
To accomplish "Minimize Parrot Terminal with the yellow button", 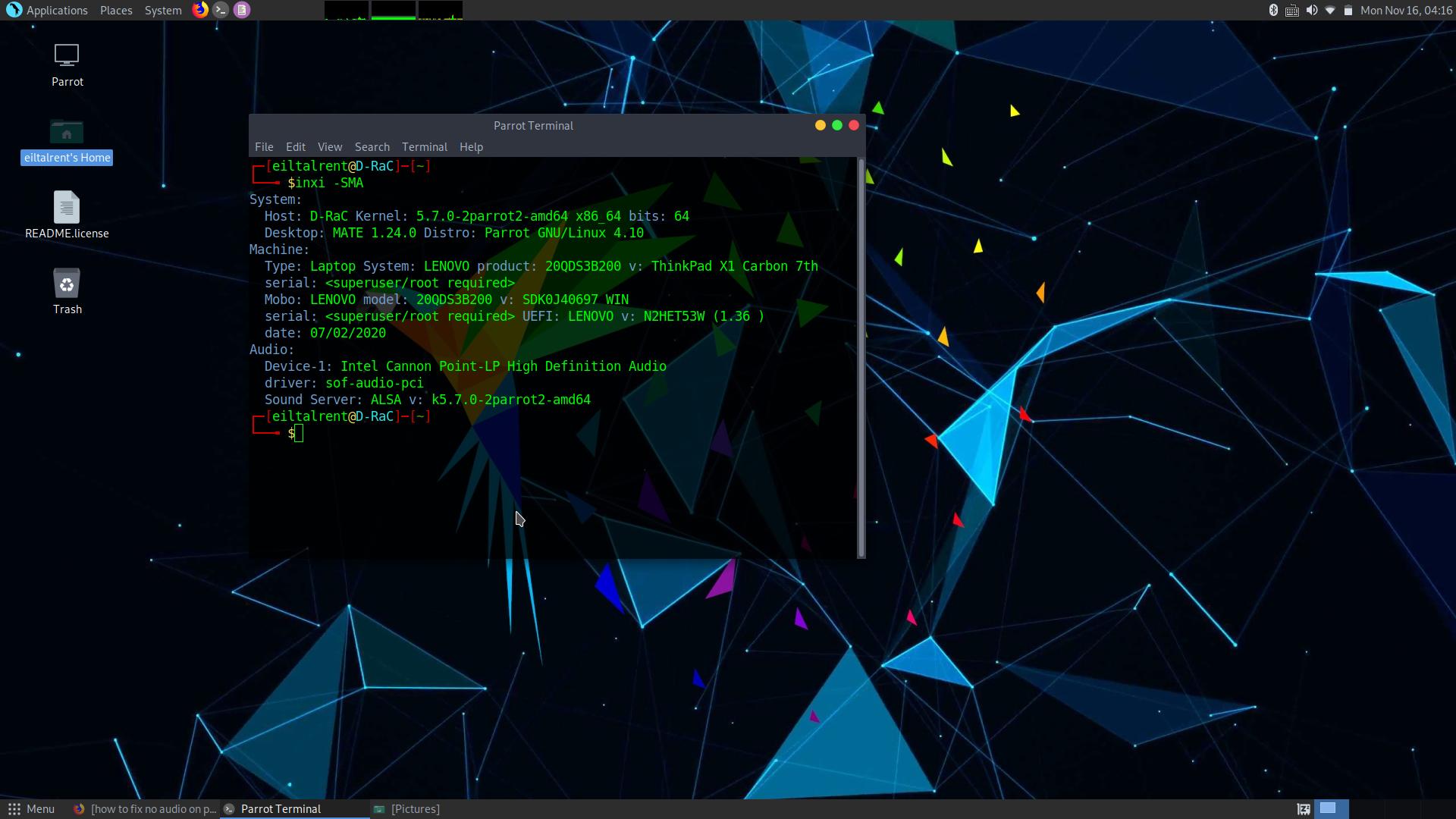I will click(821, 125).
